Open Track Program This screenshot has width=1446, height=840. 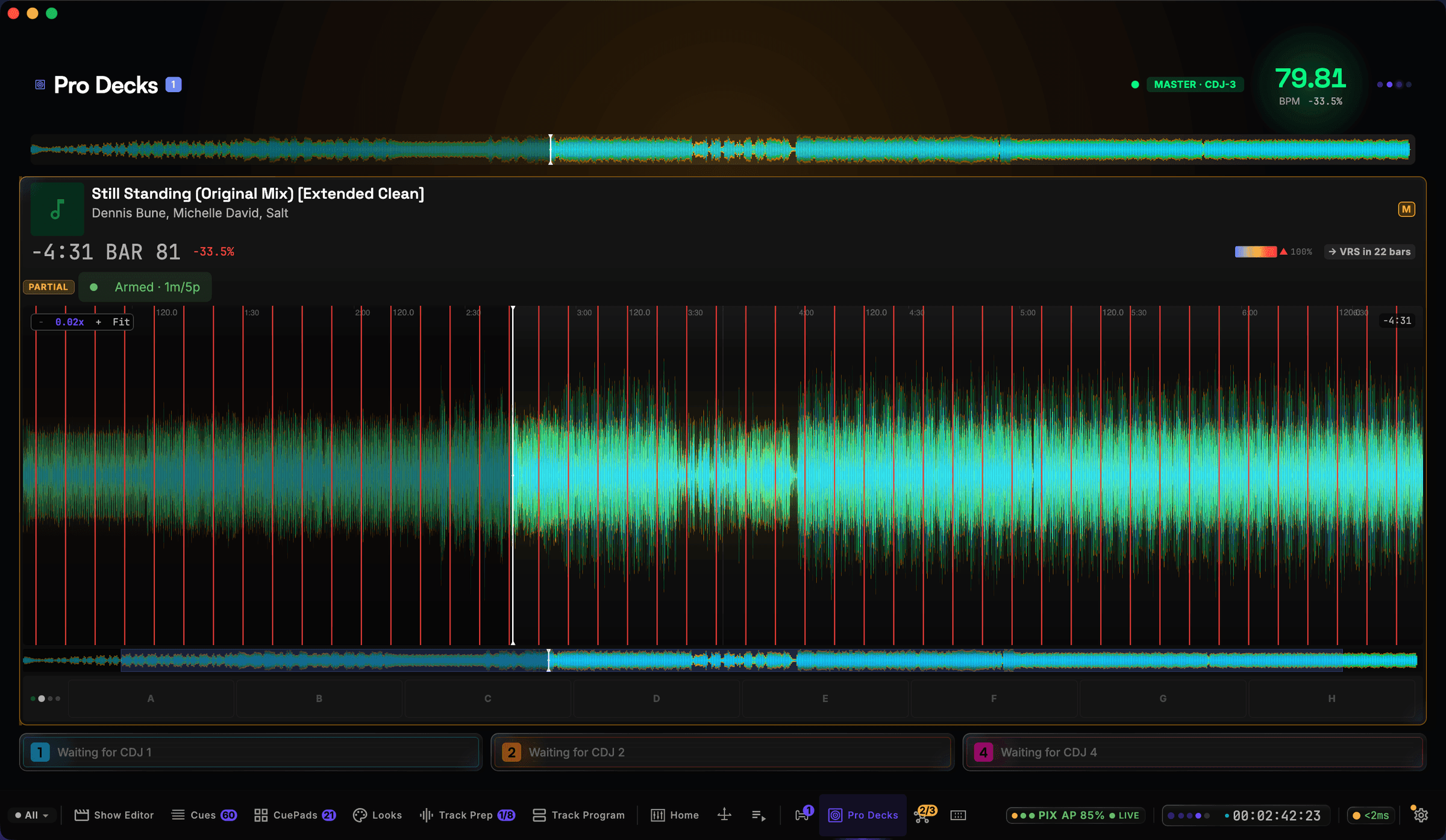578,815
